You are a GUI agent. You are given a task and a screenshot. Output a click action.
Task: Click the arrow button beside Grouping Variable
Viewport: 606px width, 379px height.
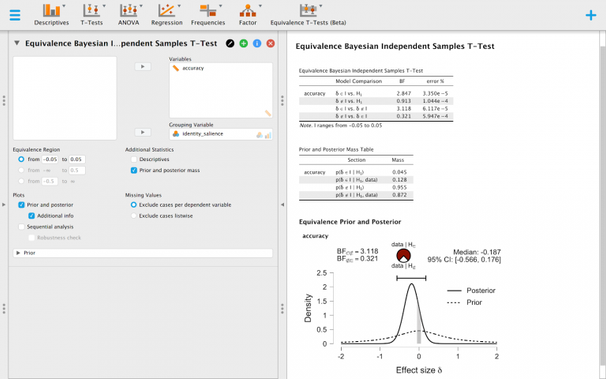tap(143, 132)
